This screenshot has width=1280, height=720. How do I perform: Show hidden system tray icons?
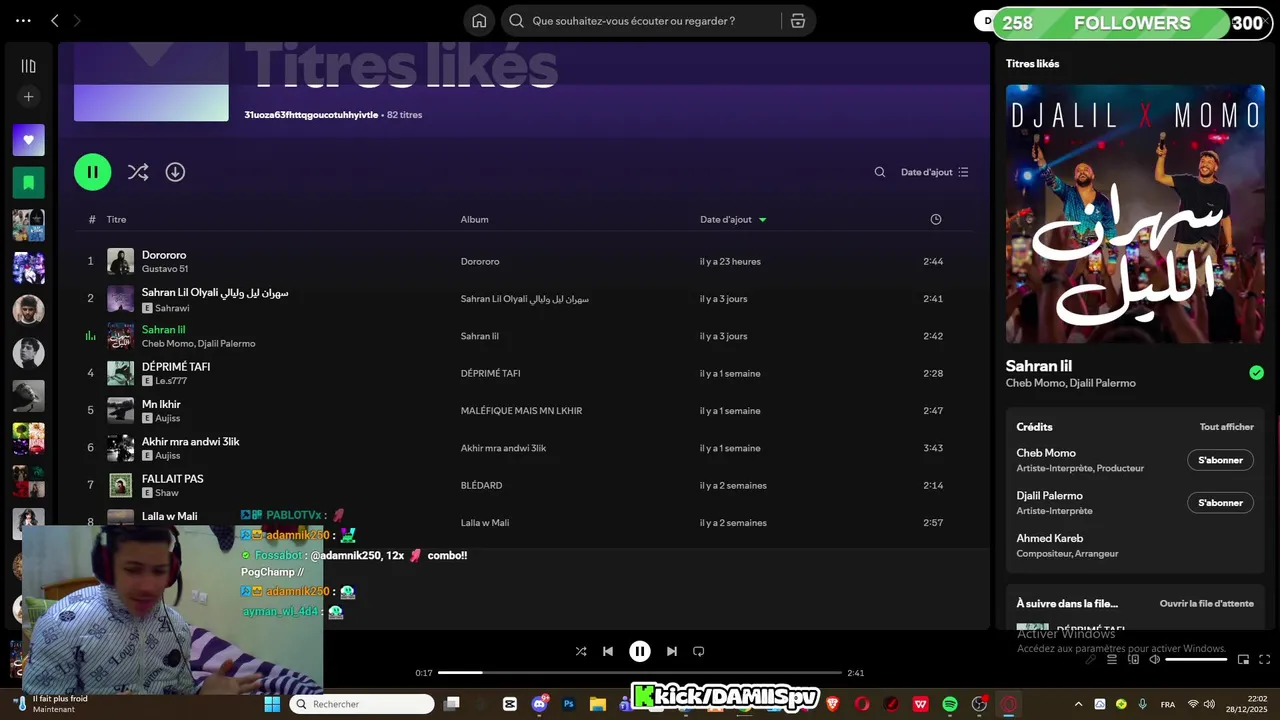pos(1078,704)
